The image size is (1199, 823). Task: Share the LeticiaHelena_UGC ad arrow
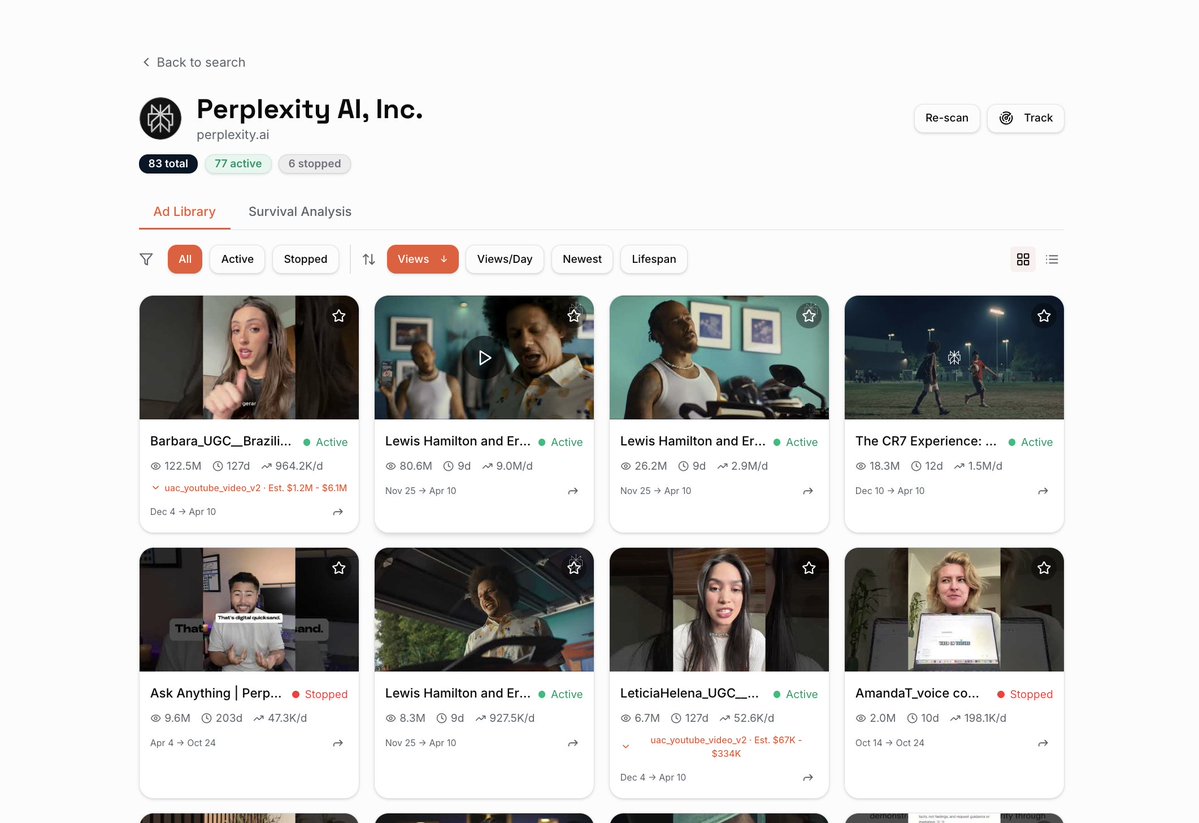(808, 778)
